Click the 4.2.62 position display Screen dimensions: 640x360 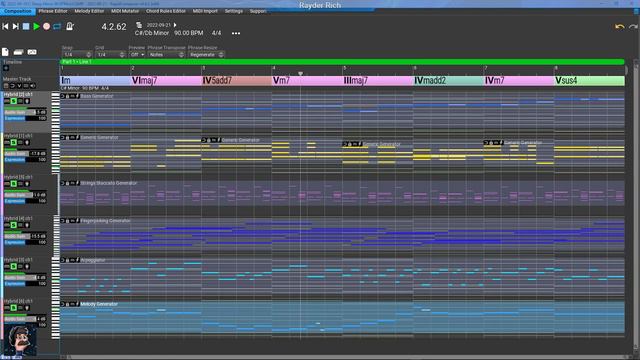(x=114, y=27)
